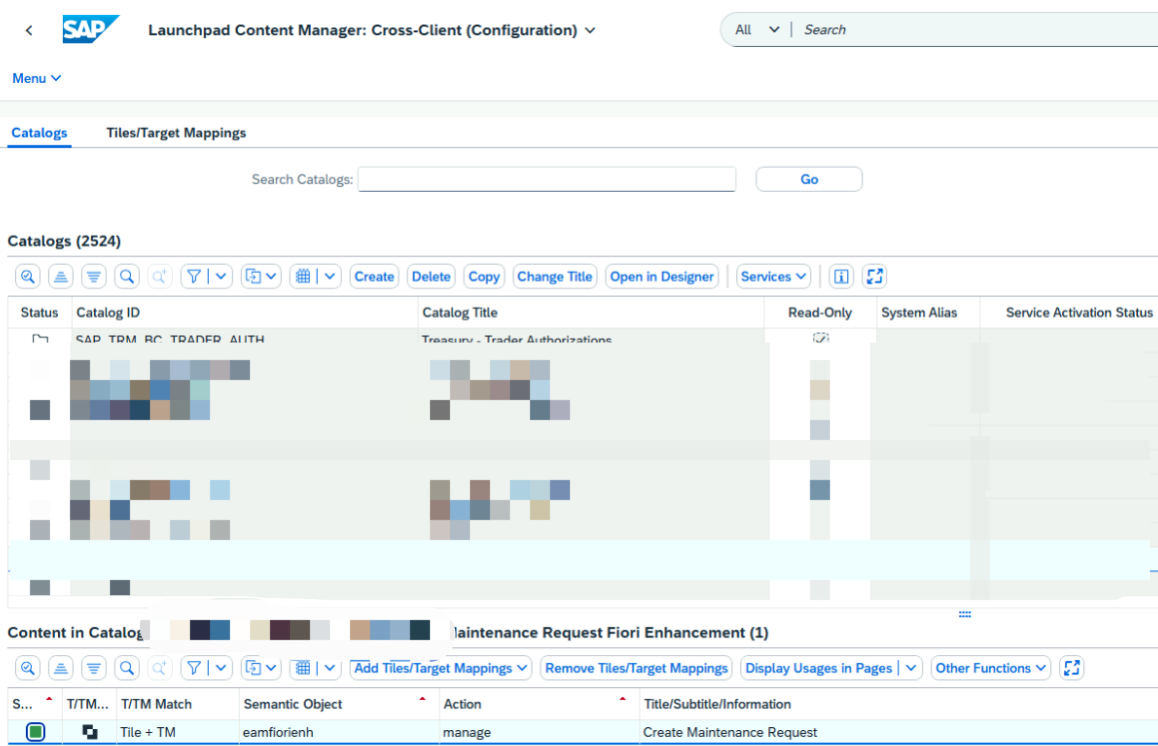Open Details icon in Content toolbar

click(28, 668)
